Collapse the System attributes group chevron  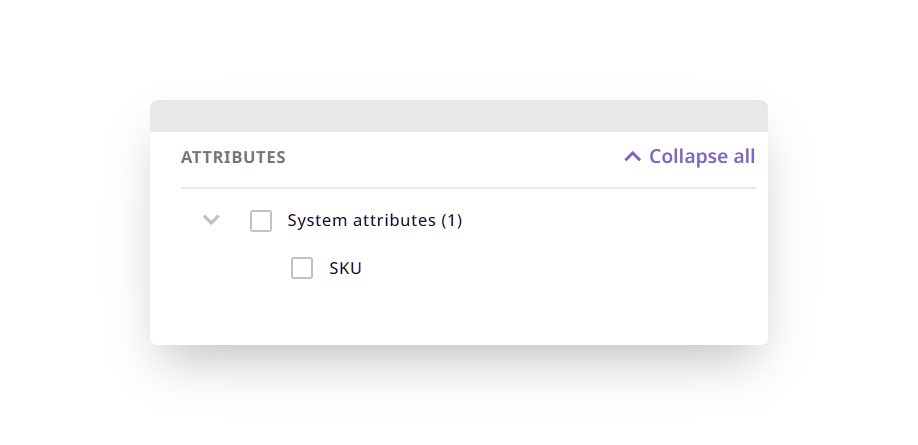211,220
